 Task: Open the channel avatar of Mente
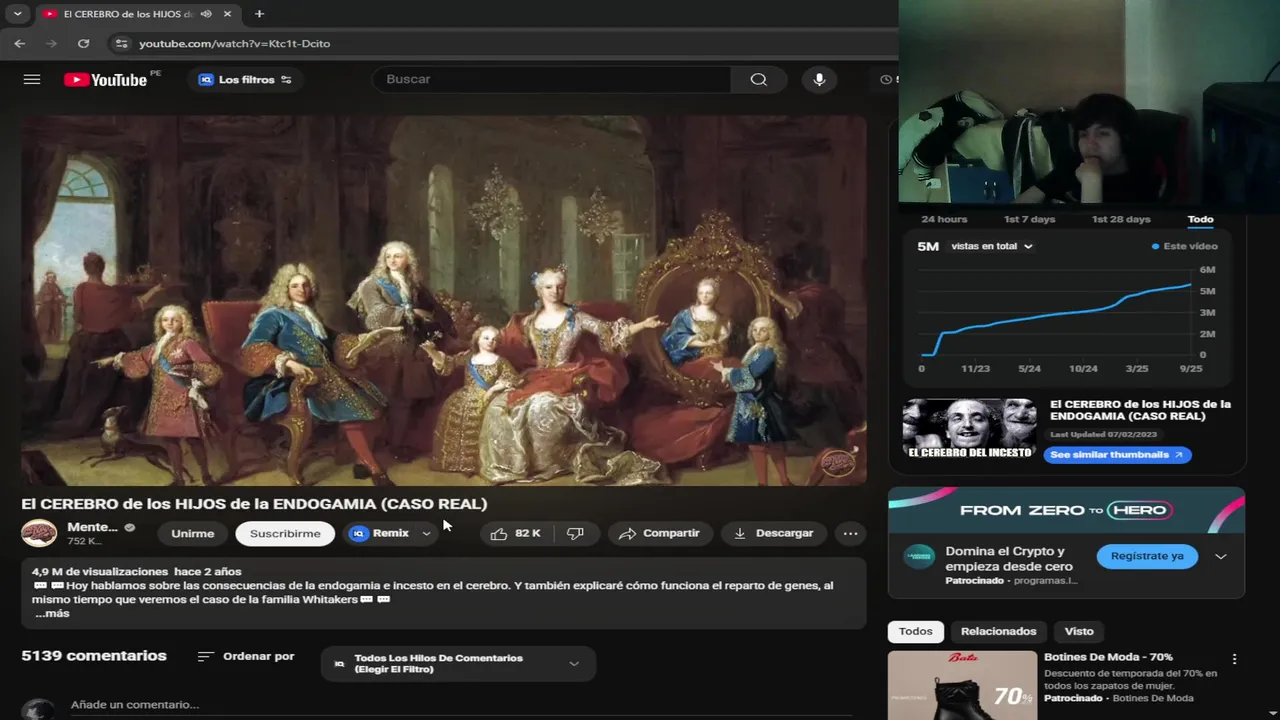[x=40, y=533]
